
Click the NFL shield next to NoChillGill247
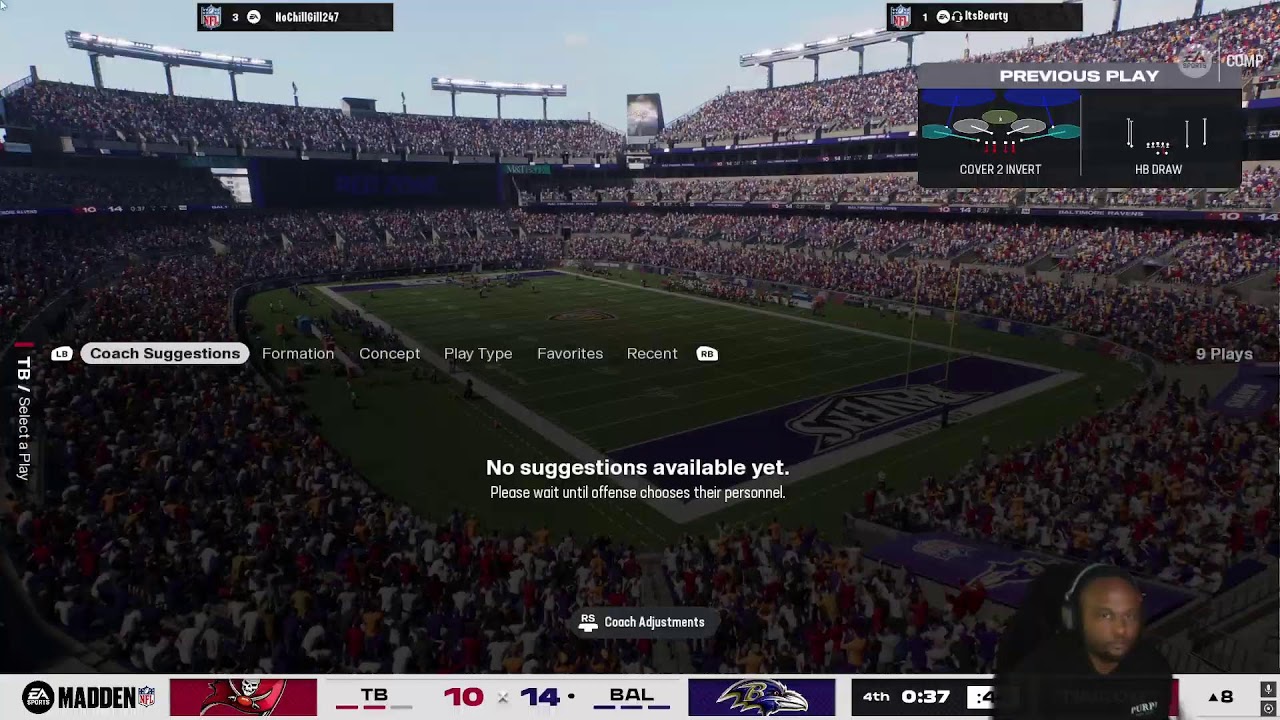point(210,17)
